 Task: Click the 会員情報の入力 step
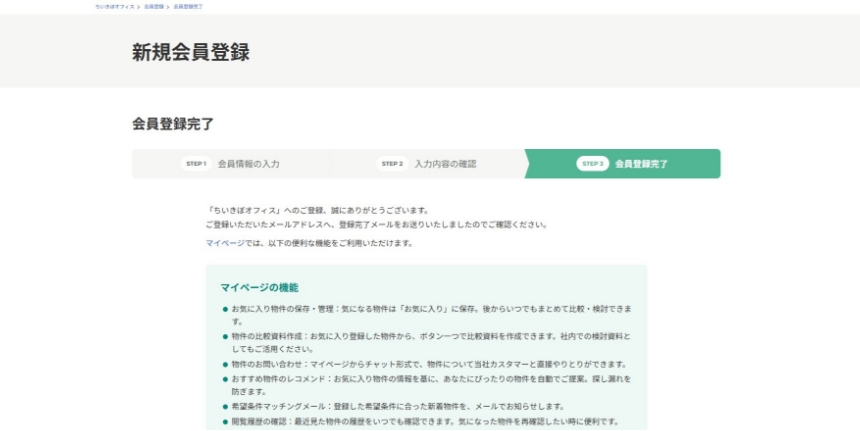(248, 164)
